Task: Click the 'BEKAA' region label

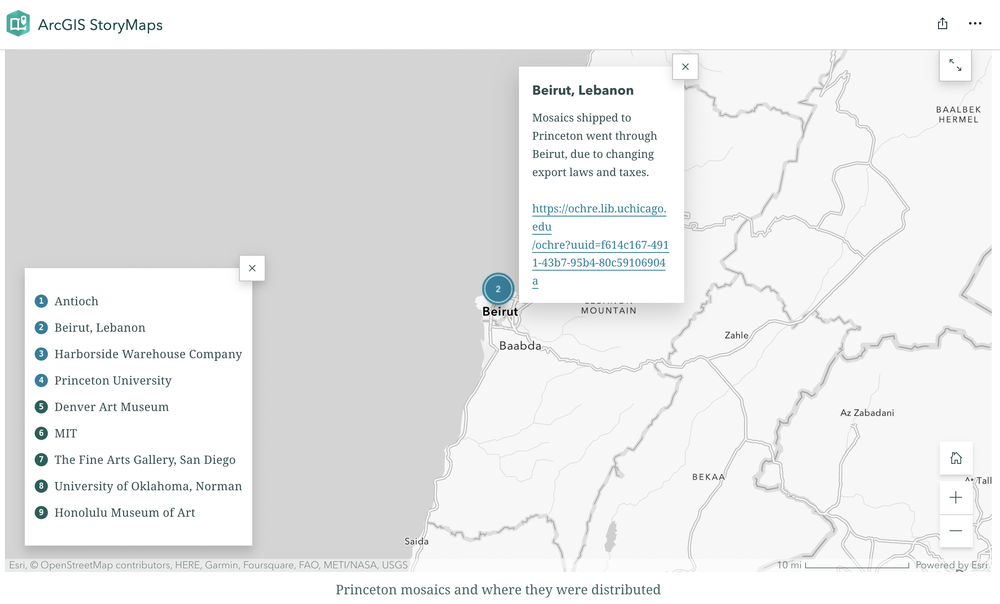Action: coord(709,476)
